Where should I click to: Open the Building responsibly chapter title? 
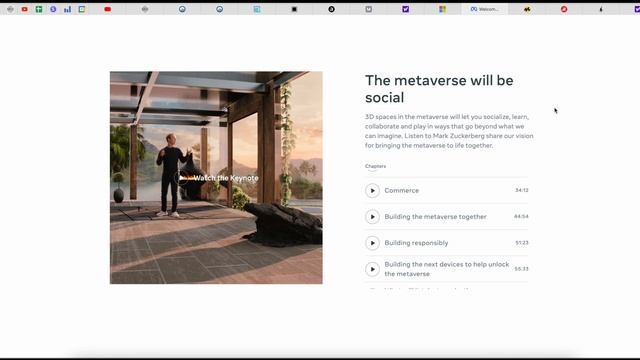[x=416, y=243]
